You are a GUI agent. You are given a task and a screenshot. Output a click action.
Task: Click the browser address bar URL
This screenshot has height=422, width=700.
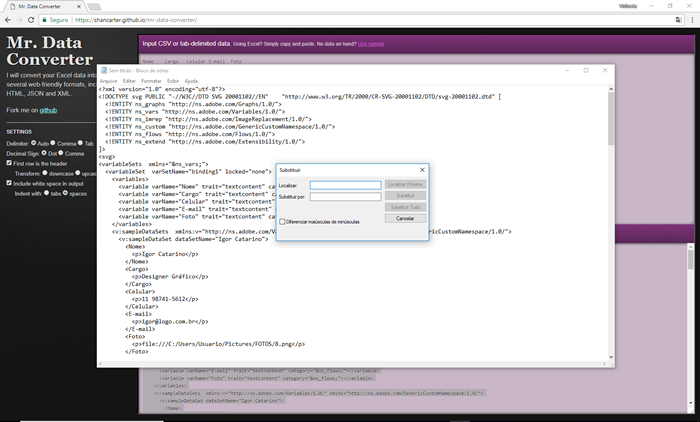[x=136, y=20]
